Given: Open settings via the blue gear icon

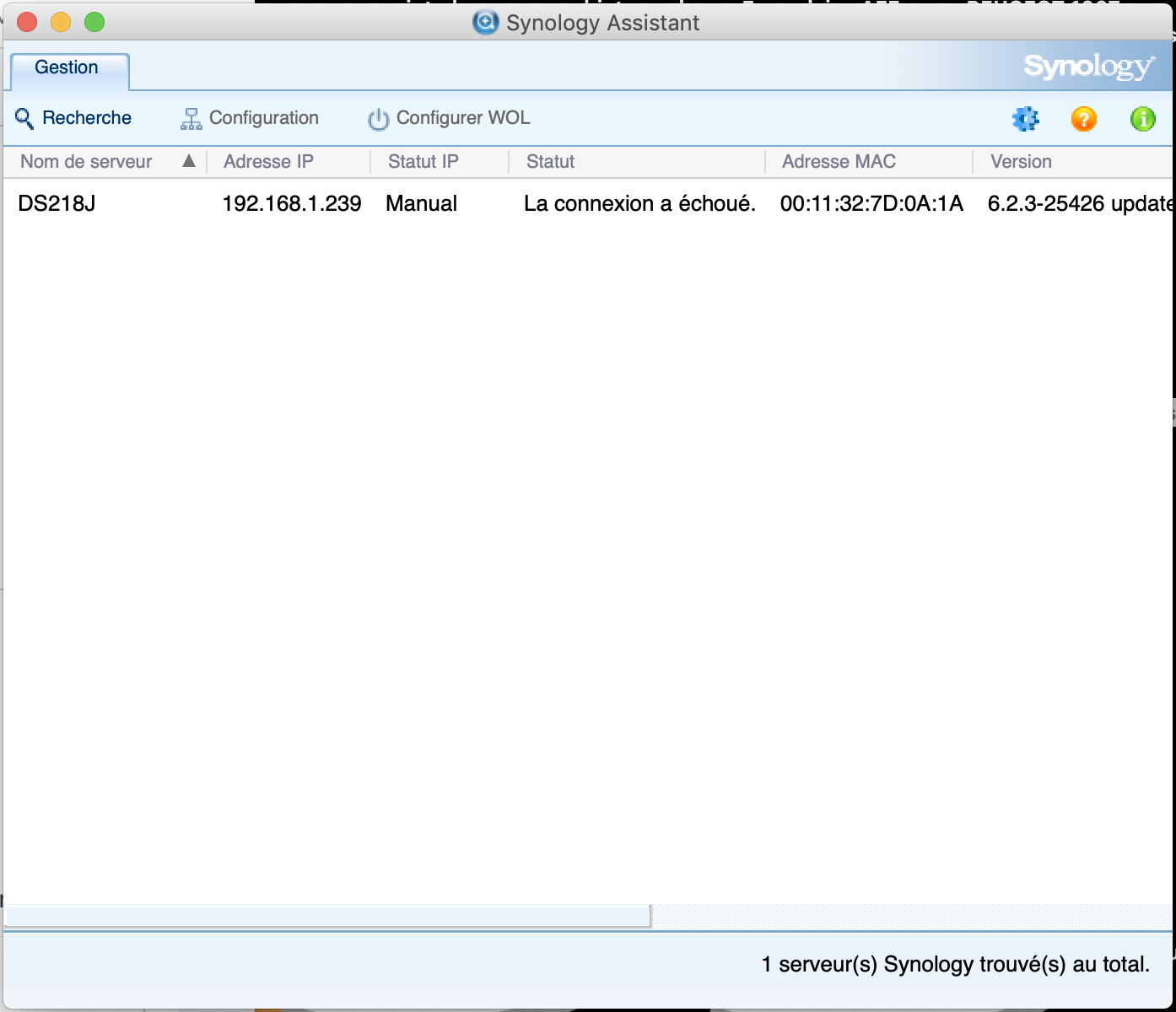Looking at the screenshot, I should [x=1026, y=119].
